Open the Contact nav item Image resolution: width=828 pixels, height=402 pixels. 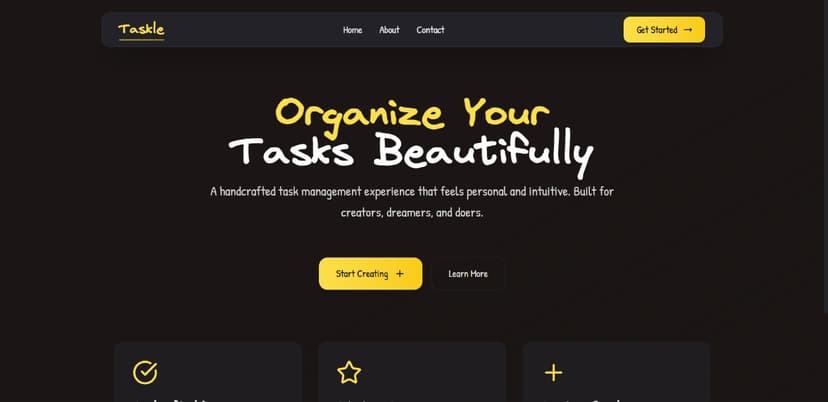coord(430,30)
